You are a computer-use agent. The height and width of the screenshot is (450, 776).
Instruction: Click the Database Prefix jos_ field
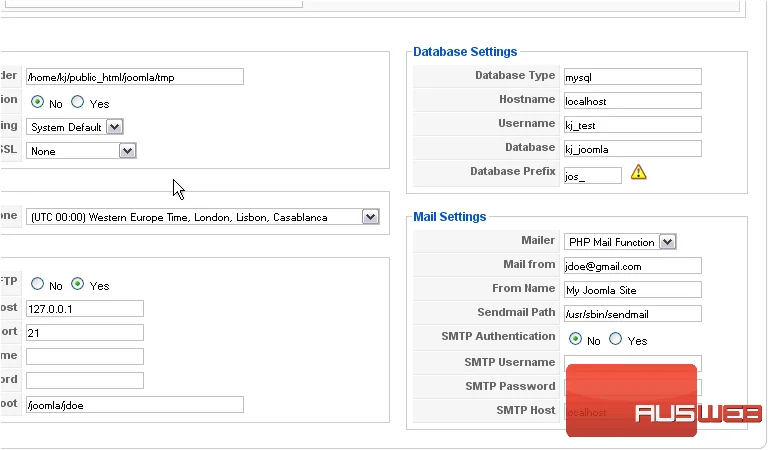pos(593,176)
